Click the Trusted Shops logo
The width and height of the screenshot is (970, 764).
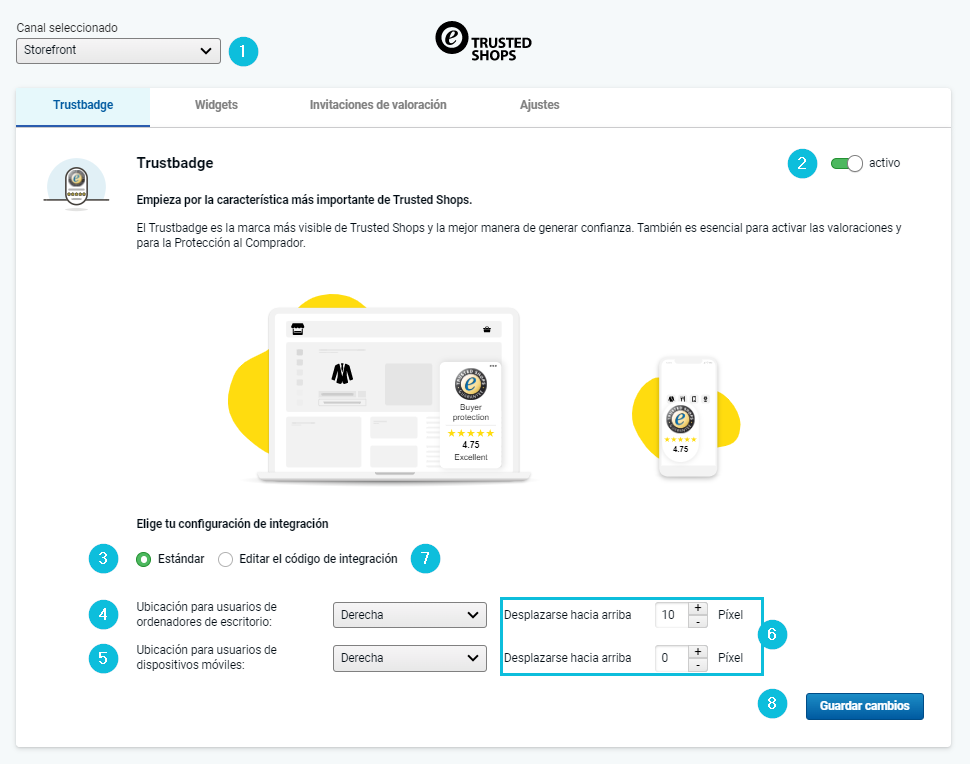483,41
